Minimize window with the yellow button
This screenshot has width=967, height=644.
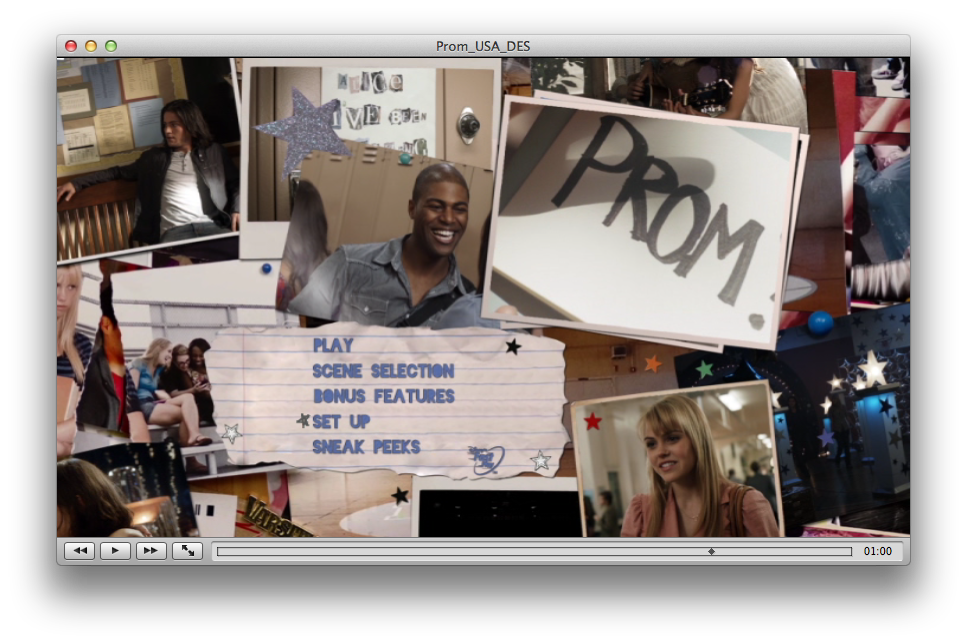91,46
